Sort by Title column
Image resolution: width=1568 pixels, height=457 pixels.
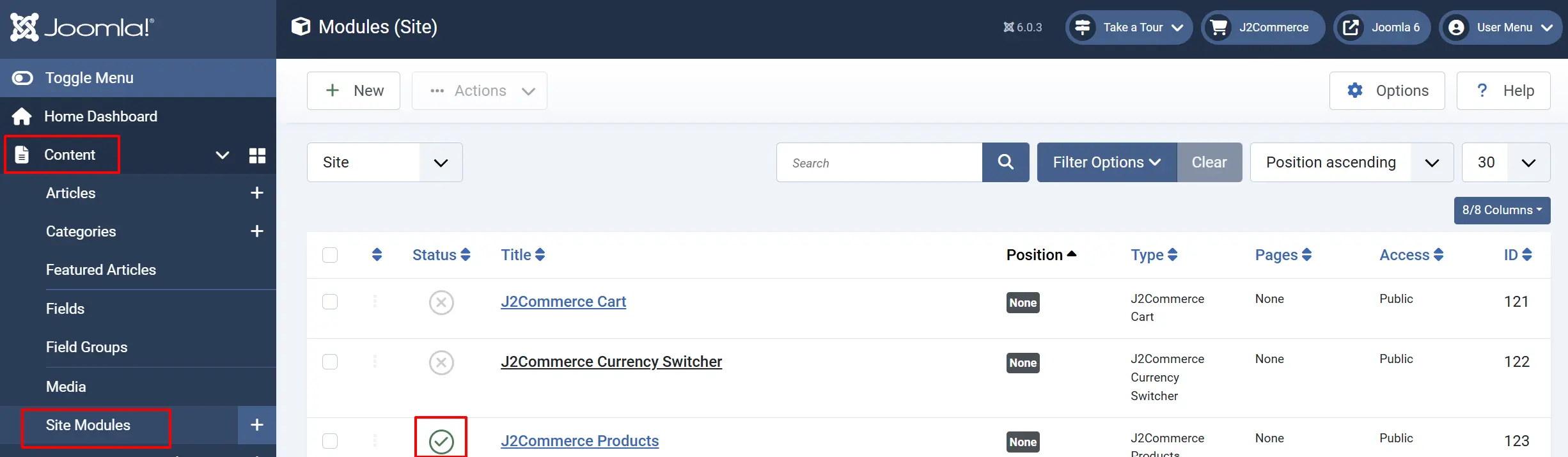(522, 255)
